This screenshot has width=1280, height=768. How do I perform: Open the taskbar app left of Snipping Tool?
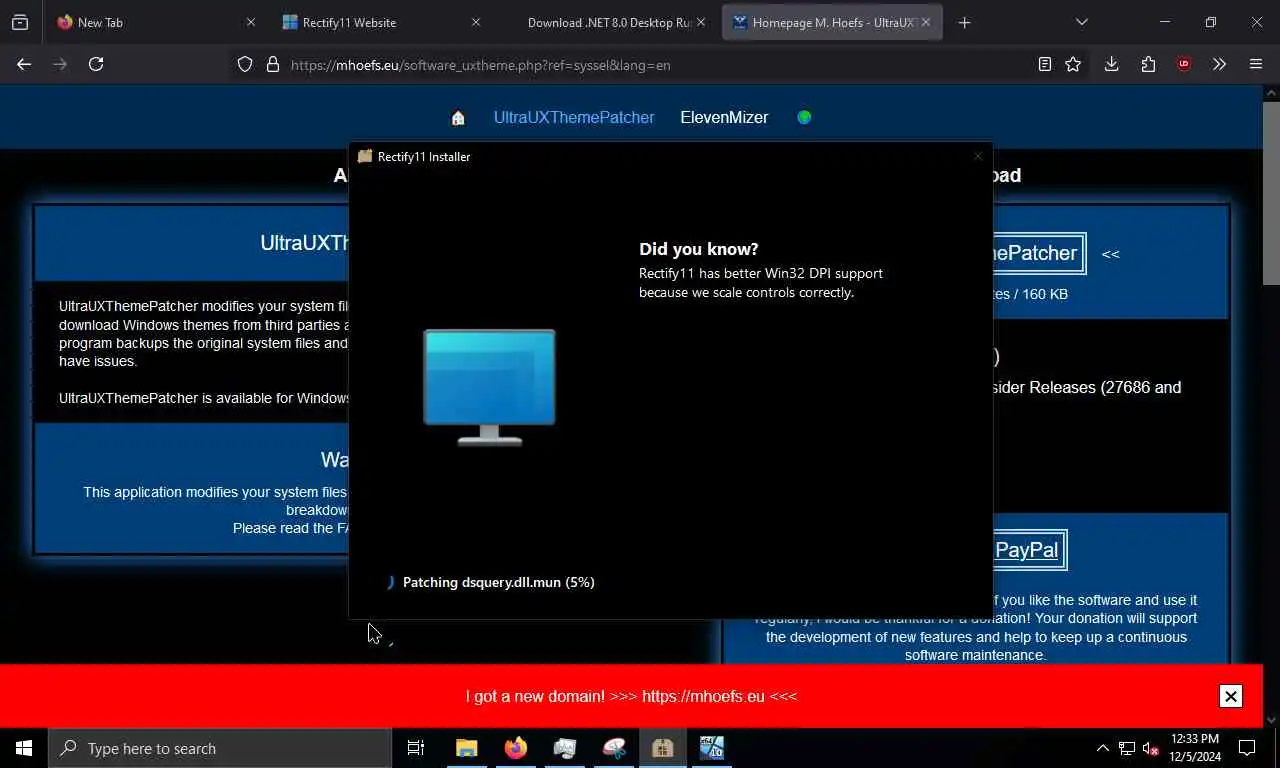pyautogui.click(x=565, y=748)
